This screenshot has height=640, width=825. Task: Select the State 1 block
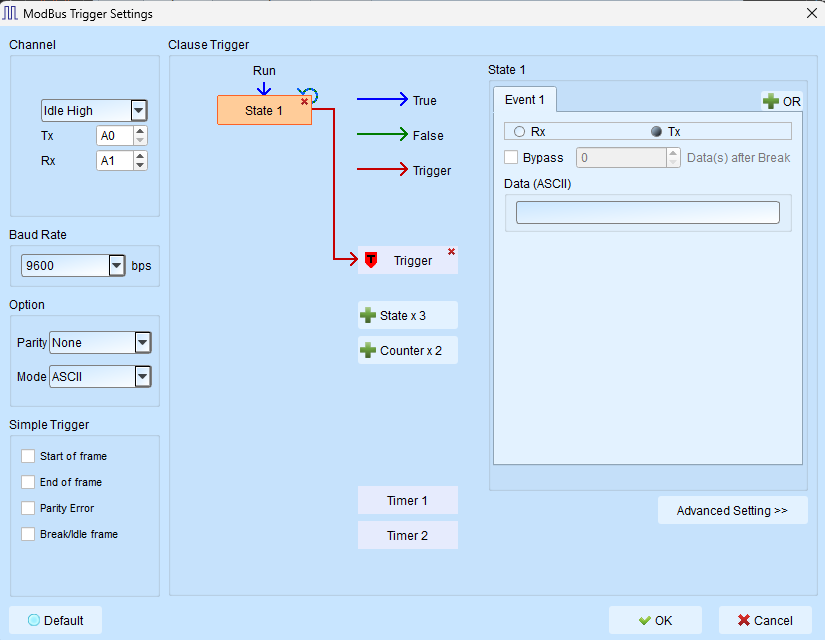[x=264, y=111]
